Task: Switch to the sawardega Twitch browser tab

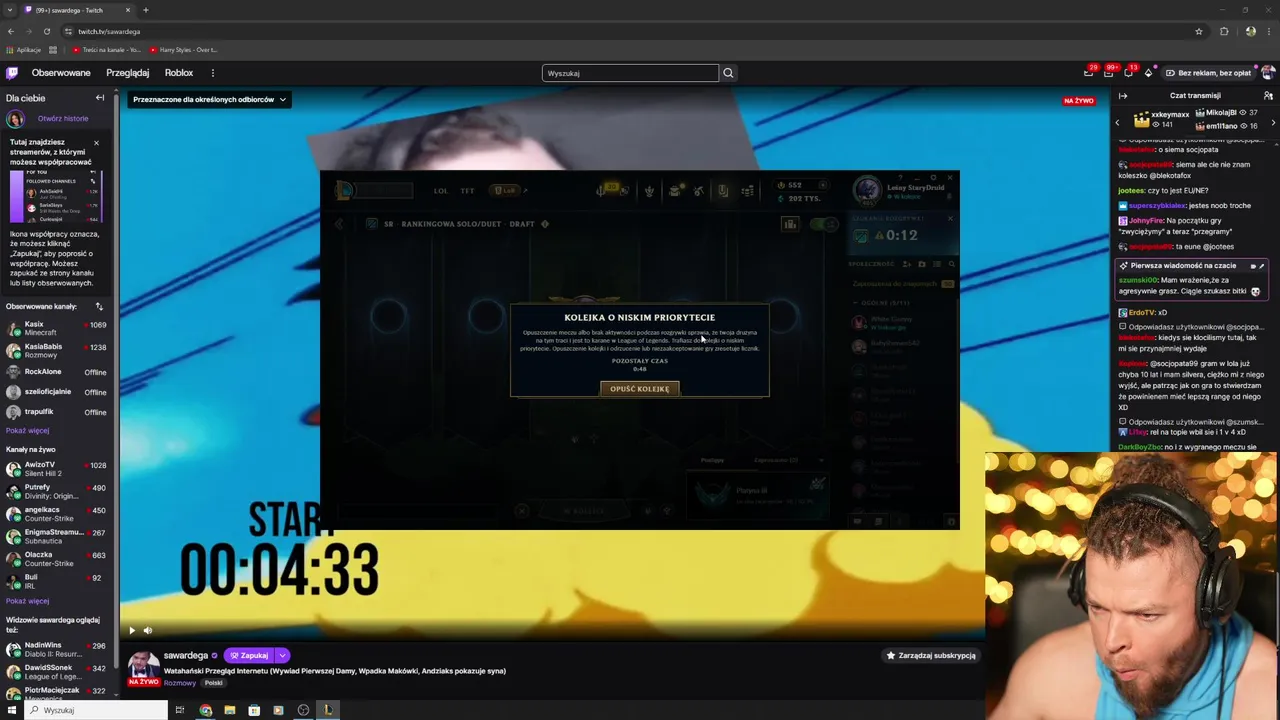Action: (76, 10)
